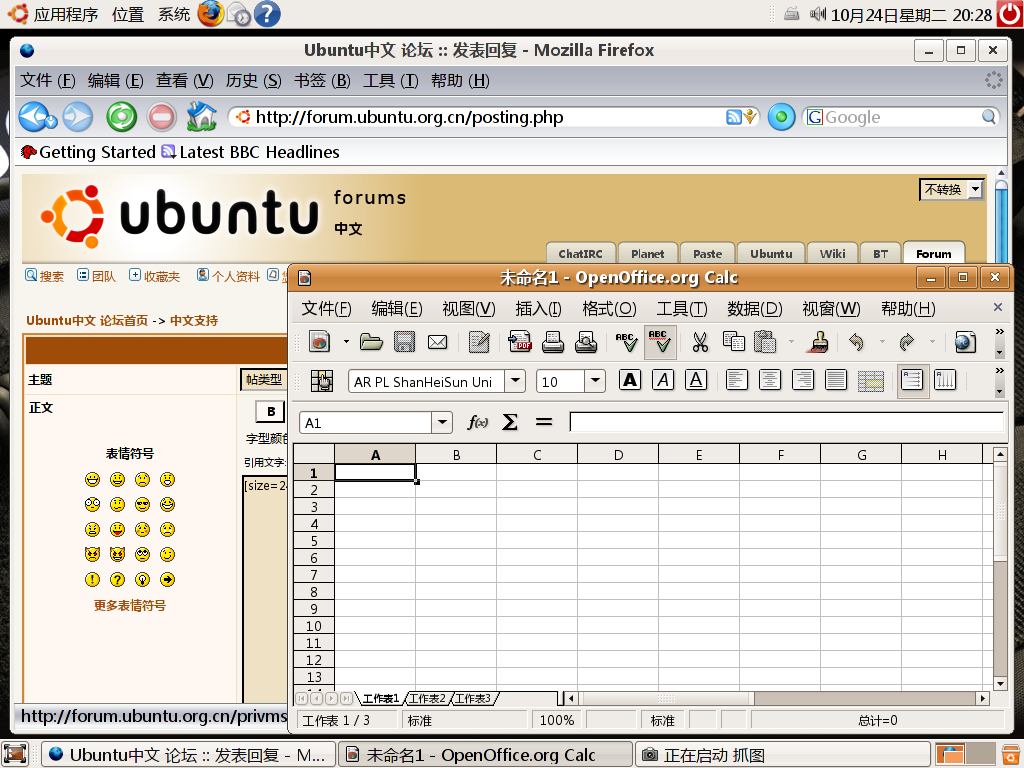Run the spellcheck ABC icon in Calc
This screenshot has height=768, width=1024.
click(x=626, y=342)
